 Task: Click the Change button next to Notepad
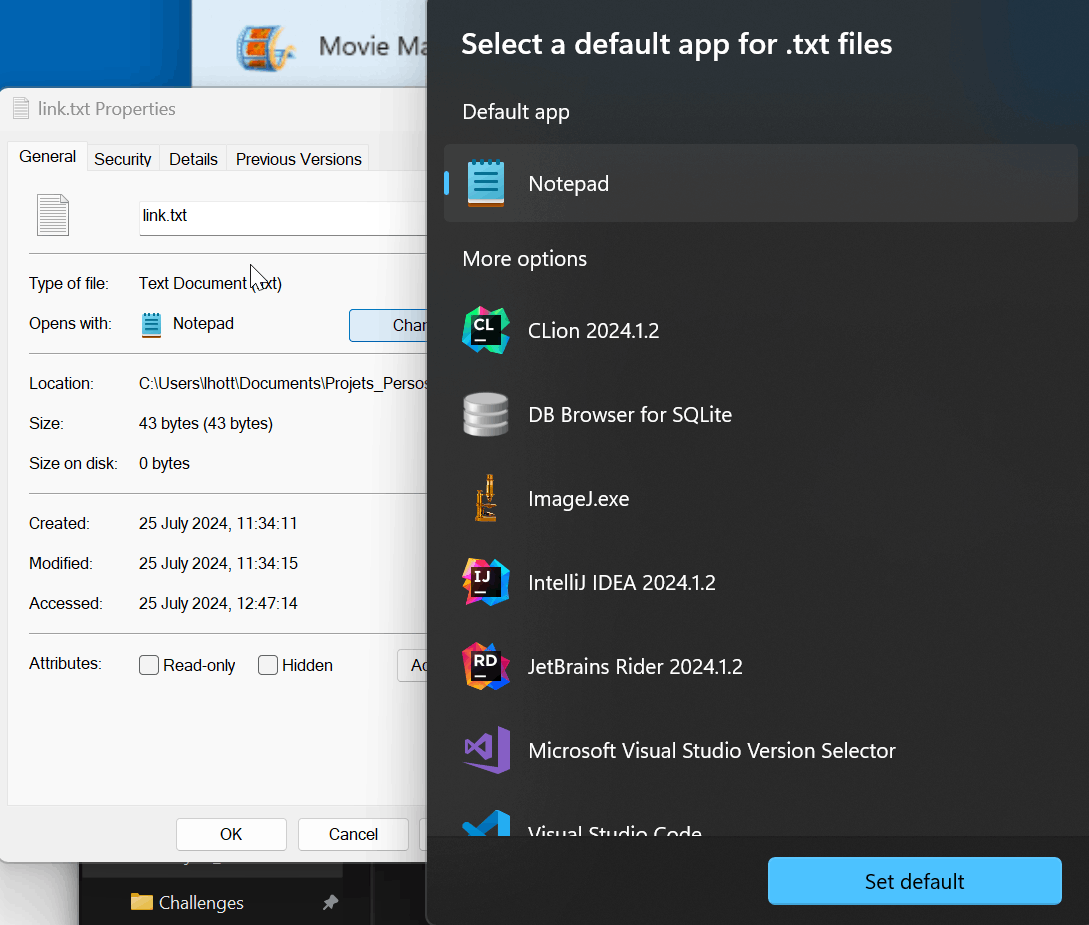pyautogui.click(x=388, y=325)
